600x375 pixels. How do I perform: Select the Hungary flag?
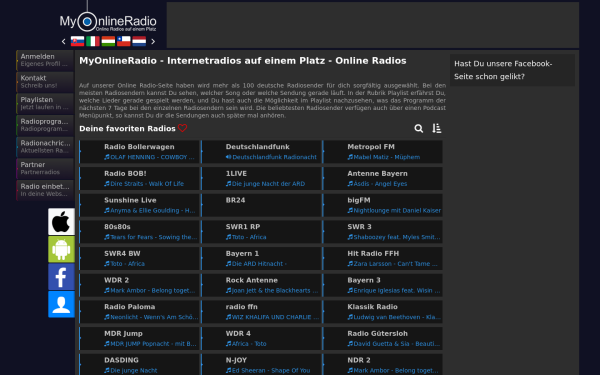108,41
